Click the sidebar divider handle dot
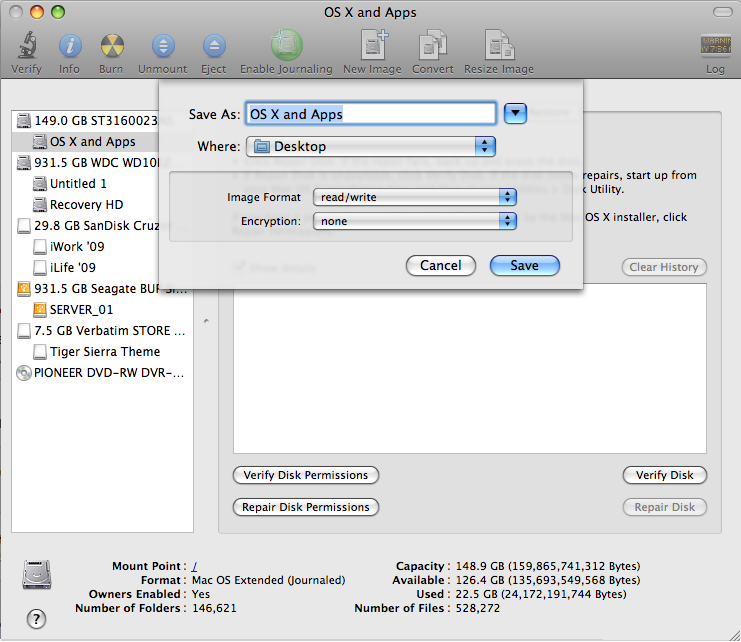 [206, 321]
